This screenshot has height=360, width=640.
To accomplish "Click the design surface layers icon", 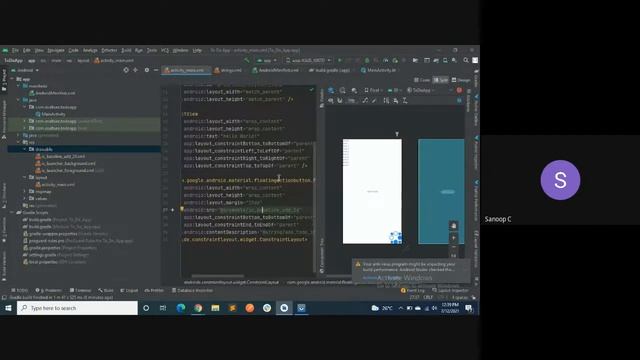I will (331, 90).
